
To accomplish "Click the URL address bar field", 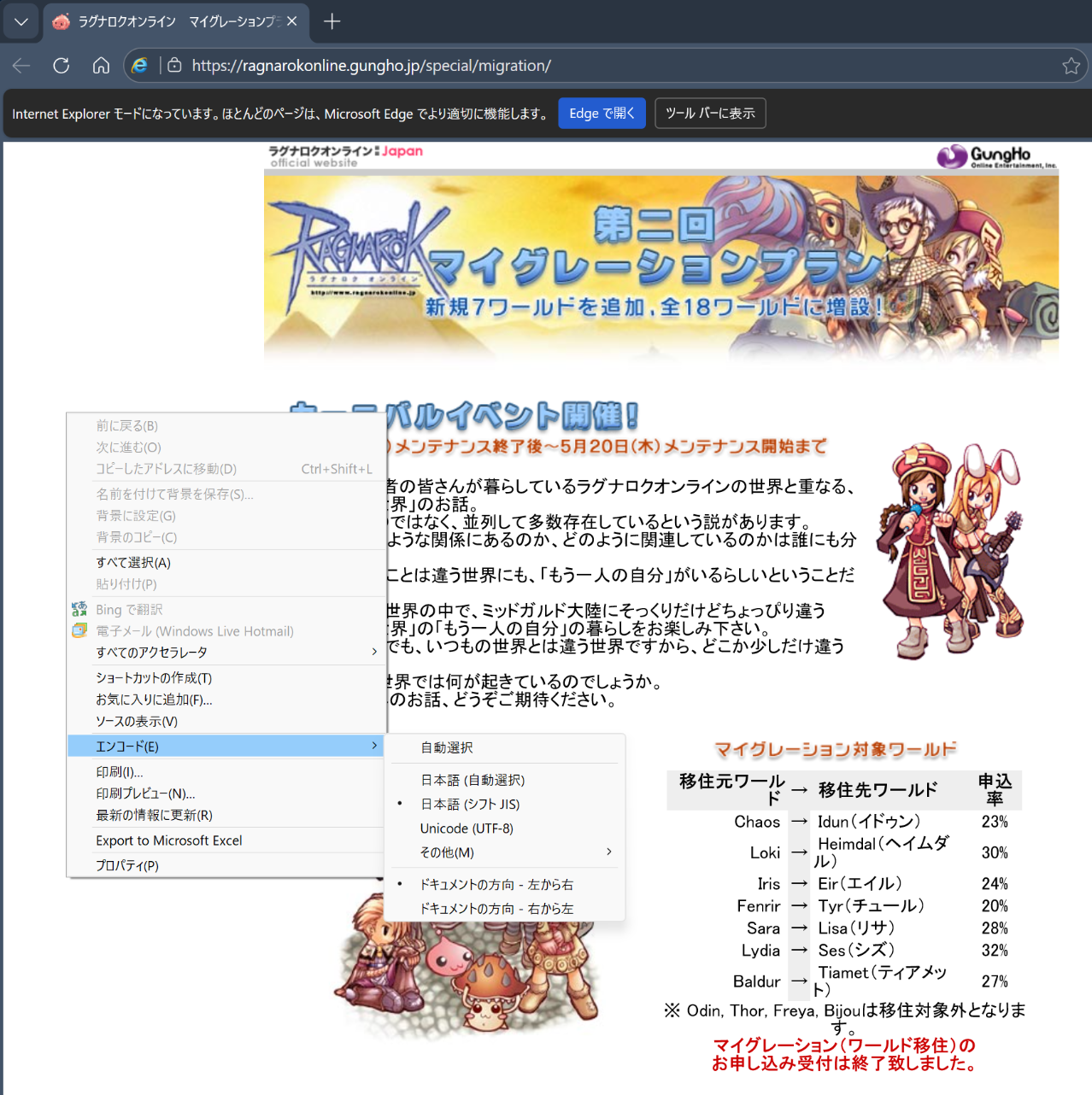I will pos(598,66).
